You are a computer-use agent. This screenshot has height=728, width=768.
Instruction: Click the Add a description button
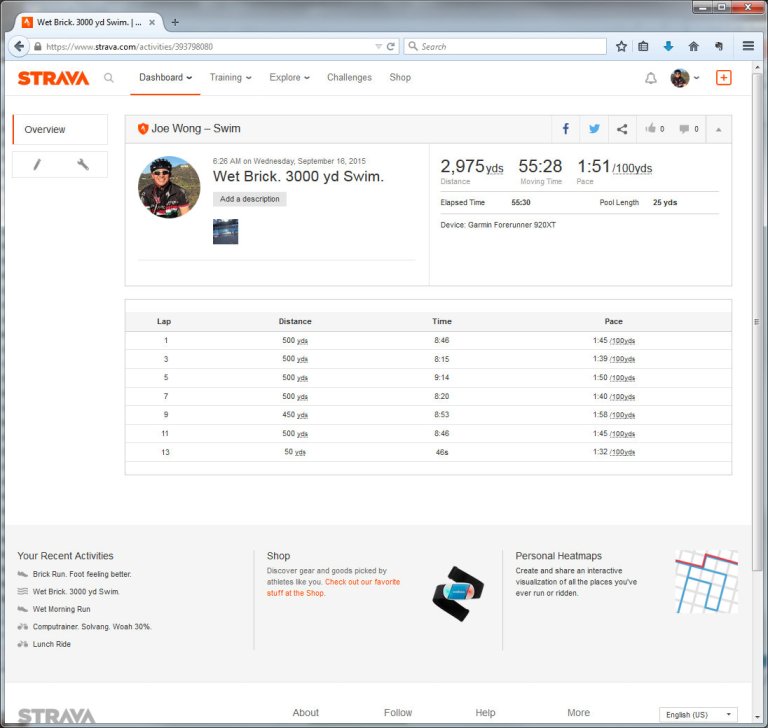pos(250,199)
